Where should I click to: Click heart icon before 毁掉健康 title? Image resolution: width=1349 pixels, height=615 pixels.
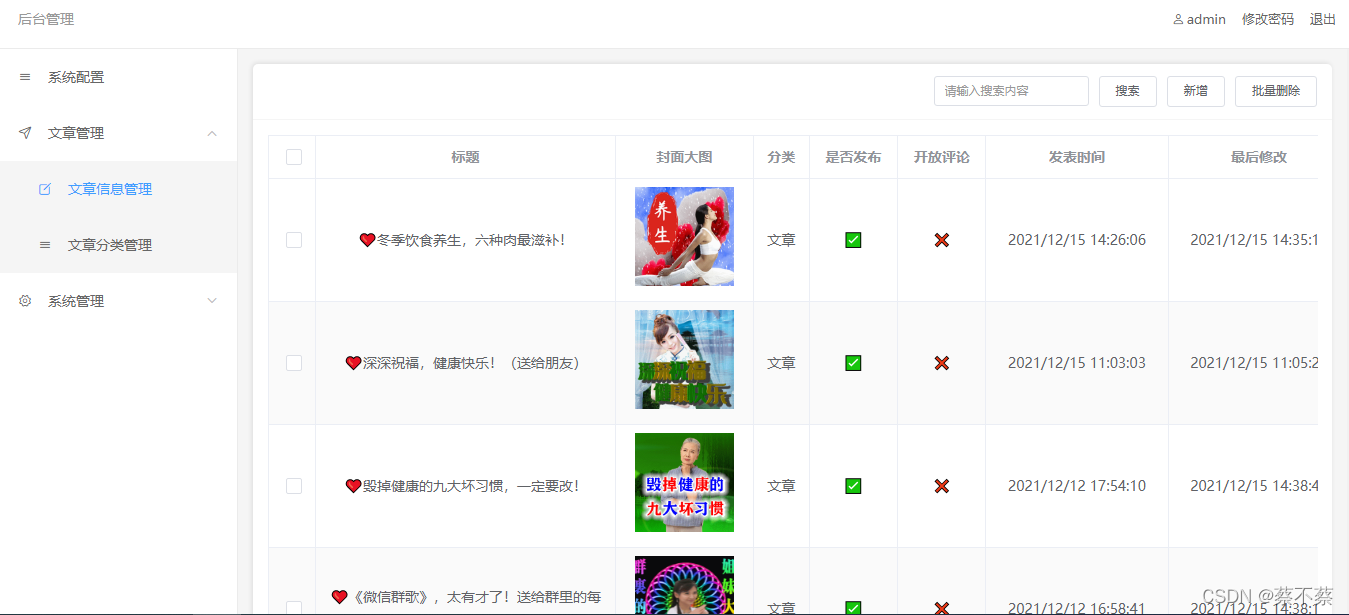point(353,486)
